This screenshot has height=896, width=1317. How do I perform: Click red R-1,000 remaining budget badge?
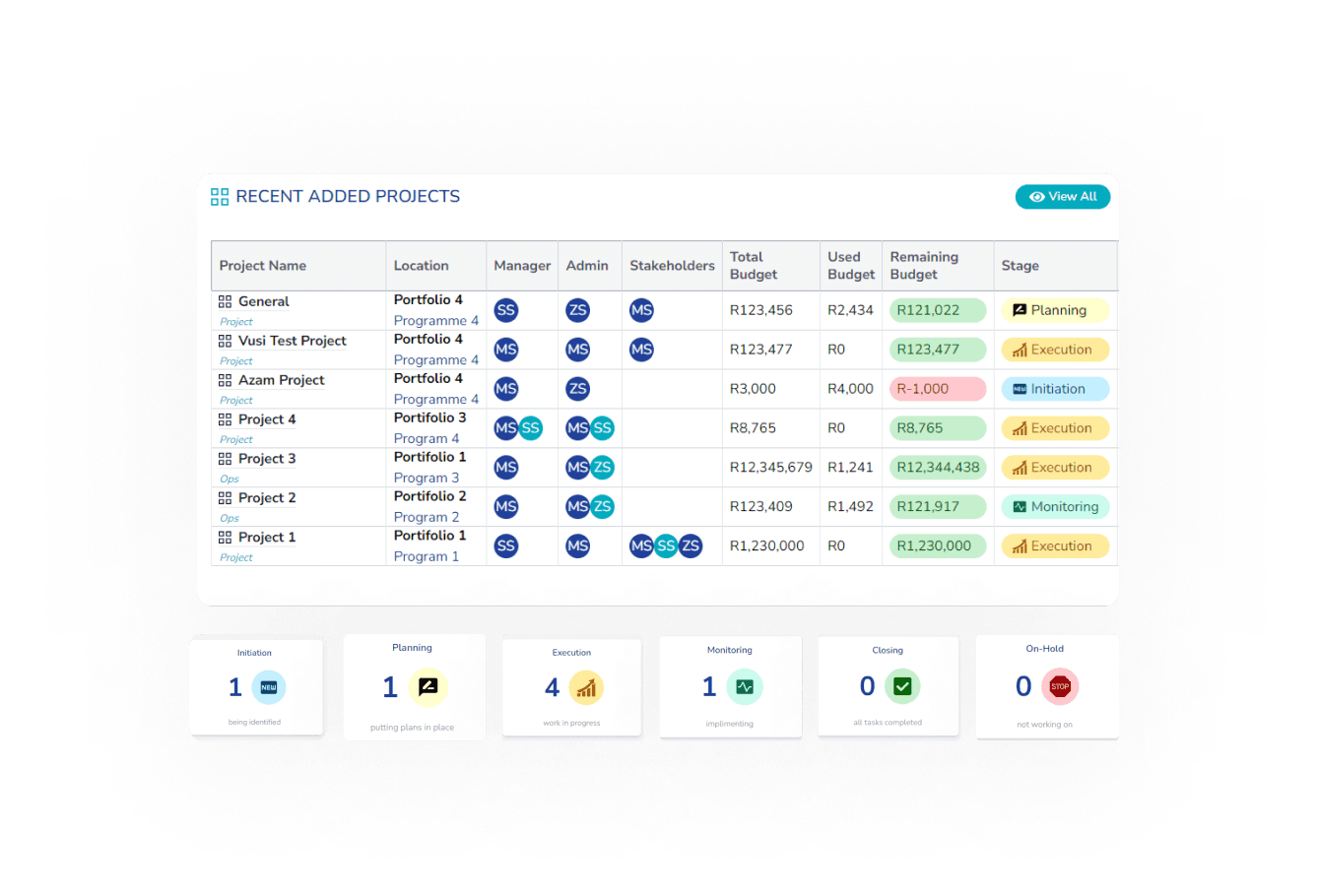(938, 389)
